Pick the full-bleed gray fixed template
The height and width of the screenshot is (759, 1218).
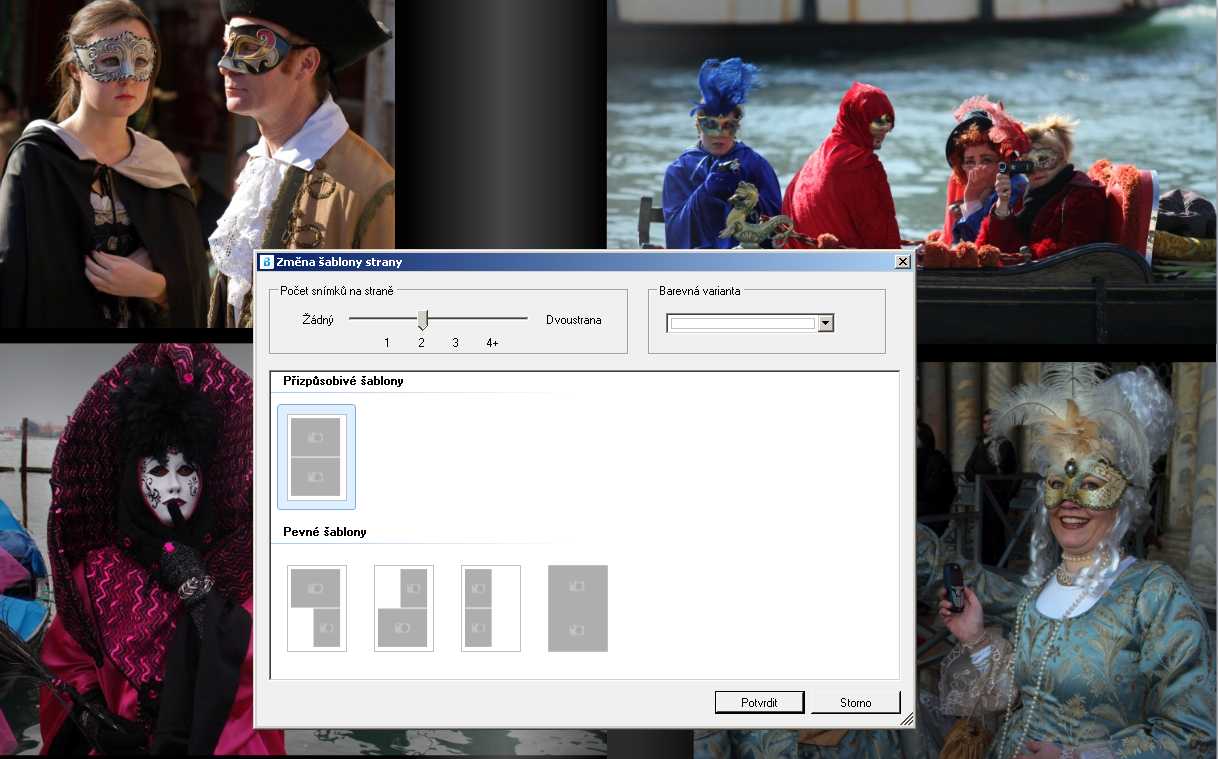(577, 608)
